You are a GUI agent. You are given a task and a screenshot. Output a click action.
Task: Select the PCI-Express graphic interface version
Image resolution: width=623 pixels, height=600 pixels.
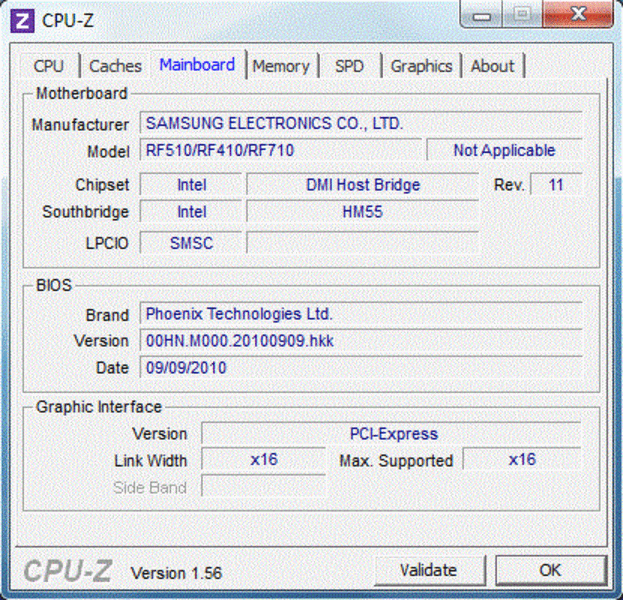(392, 434)
